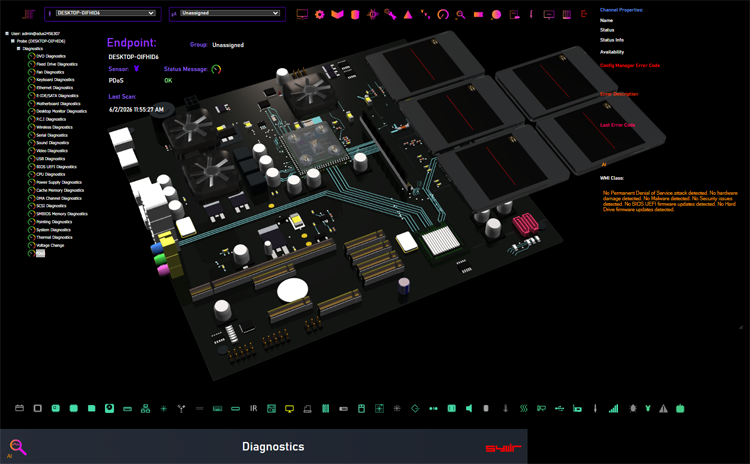Select the wrench tools icon in toolbar
This screenshot has width=750, height=464.
(x=390, y=14)
